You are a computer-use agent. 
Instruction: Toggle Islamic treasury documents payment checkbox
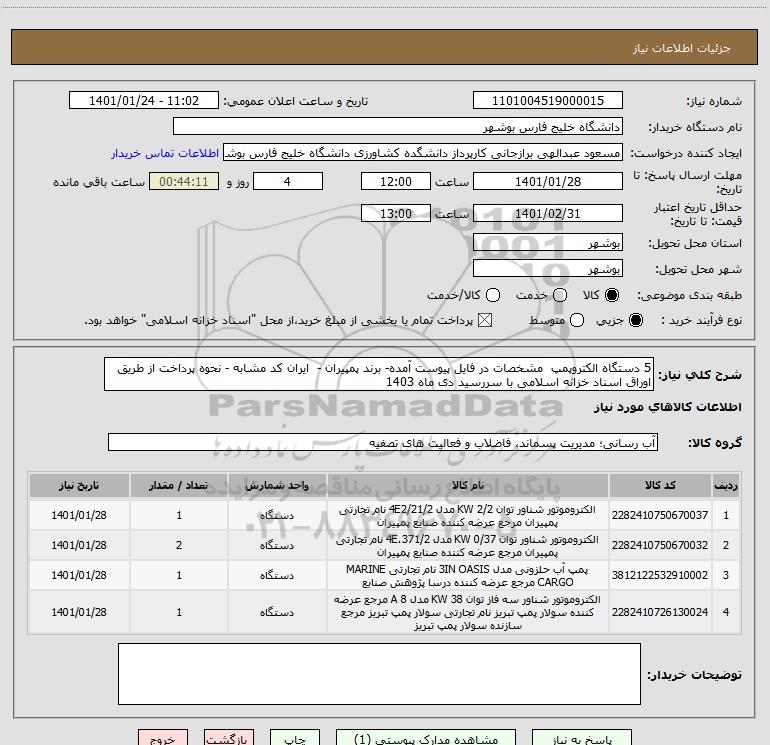click(x=485, y=320)
